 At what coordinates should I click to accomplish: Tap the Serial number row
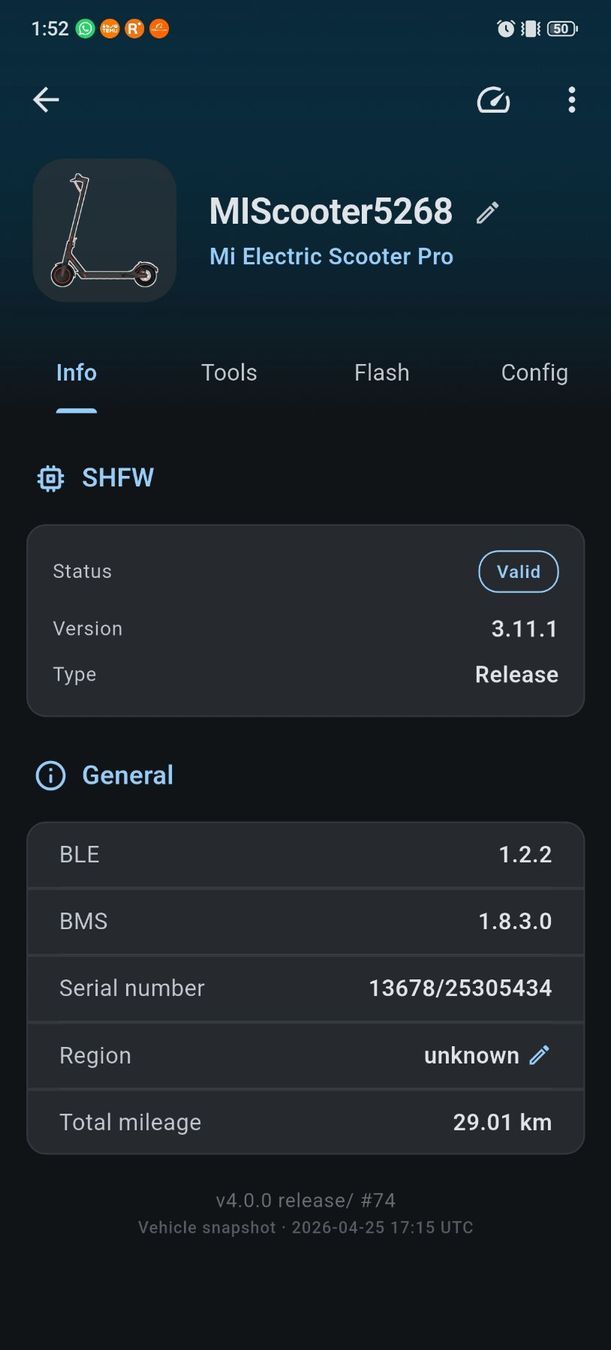tap(305, 988)
